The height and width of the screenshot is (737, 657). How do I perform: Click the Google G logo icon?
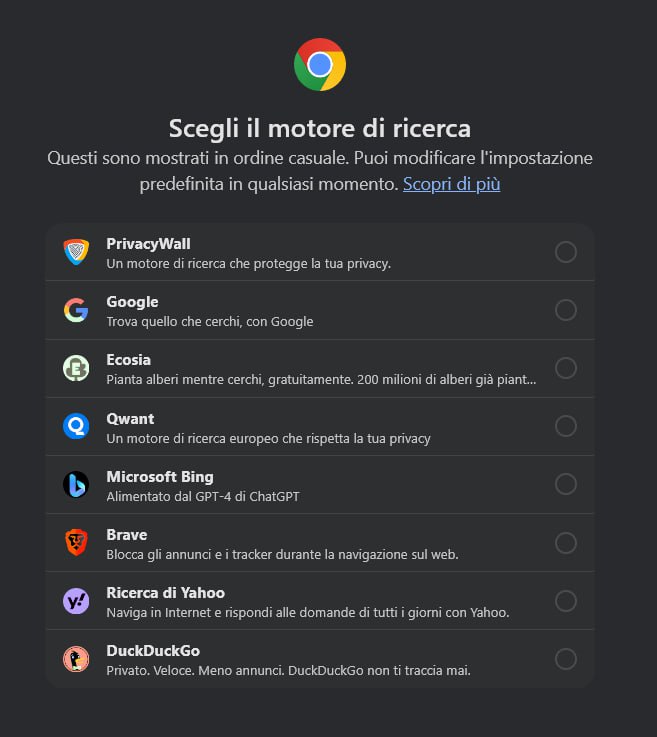coord(76,310)
